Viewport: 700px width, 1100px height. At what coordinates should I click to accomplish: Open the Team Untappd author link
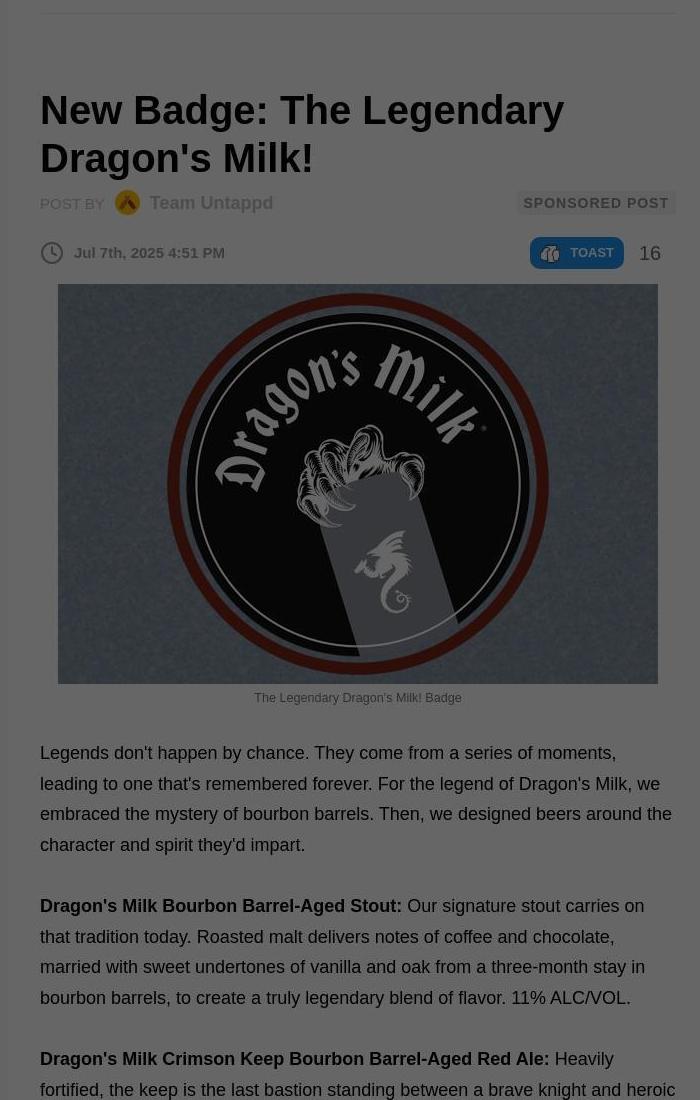point(211,203)
